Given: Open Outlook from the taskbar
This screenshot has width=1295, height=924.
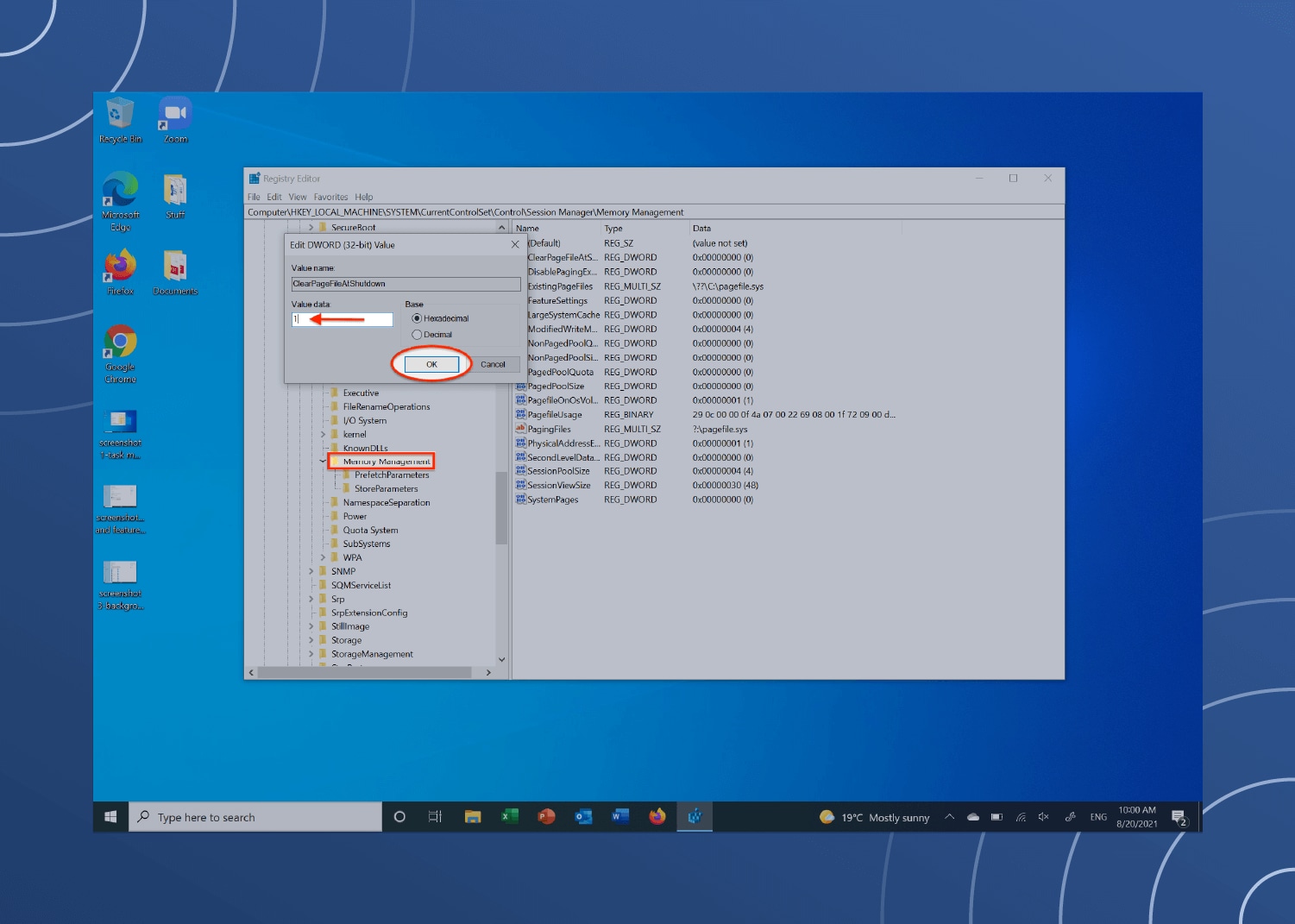Looking at the screenshot, I should coord(583,816).
